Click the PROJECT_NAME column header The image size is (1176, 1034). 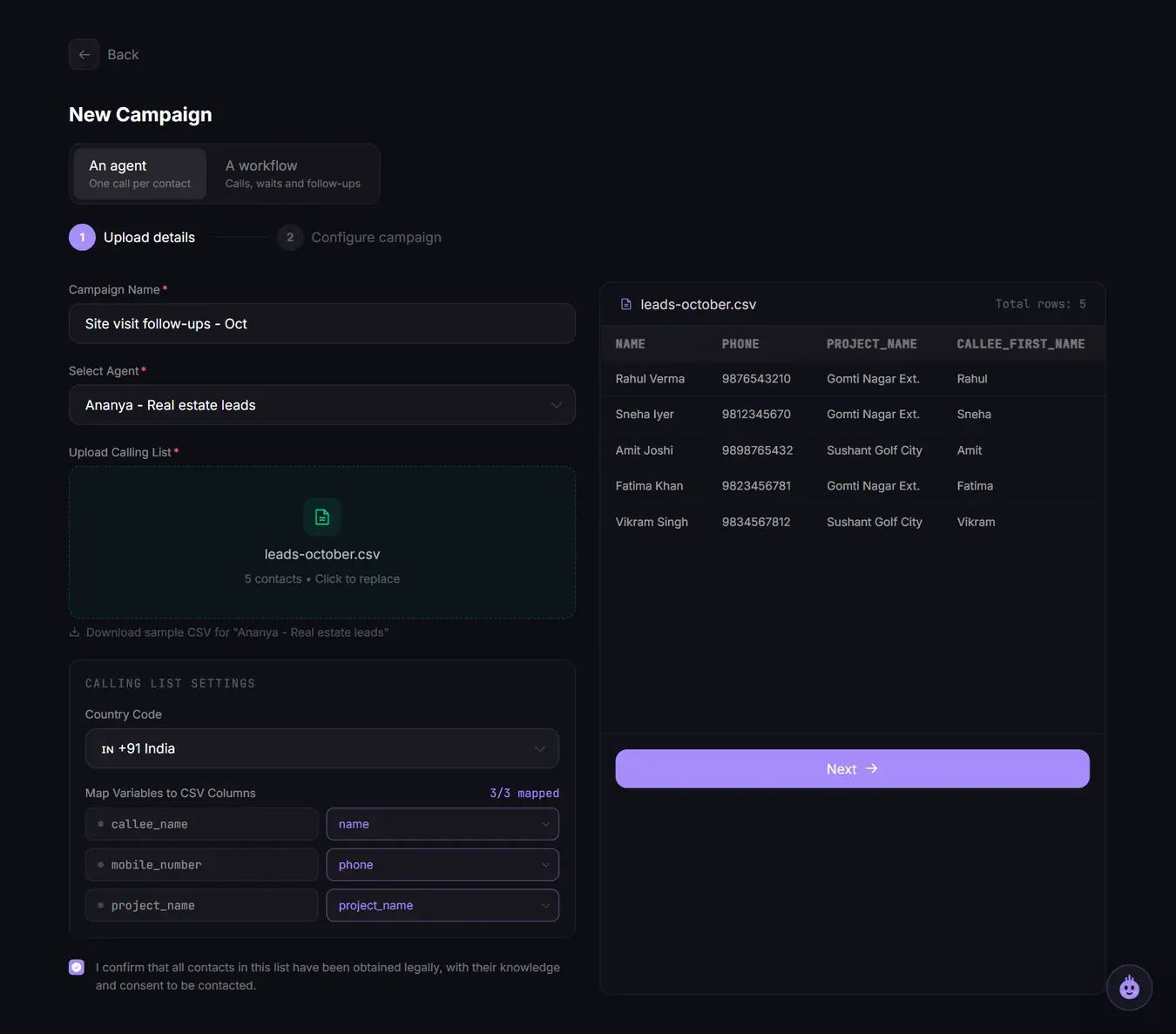872,344
